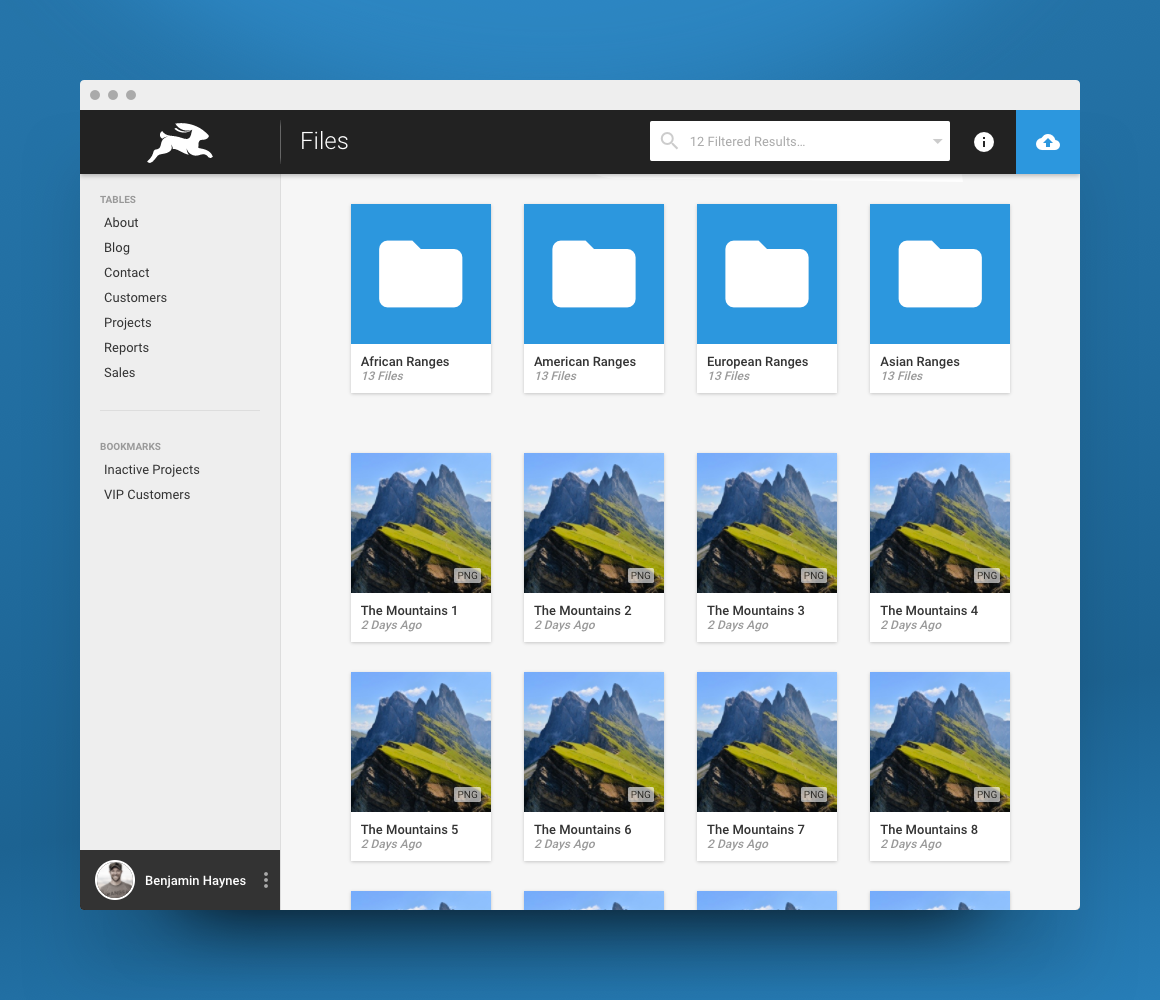Open the Asian Ranges folder icon

tap(940, 274)
